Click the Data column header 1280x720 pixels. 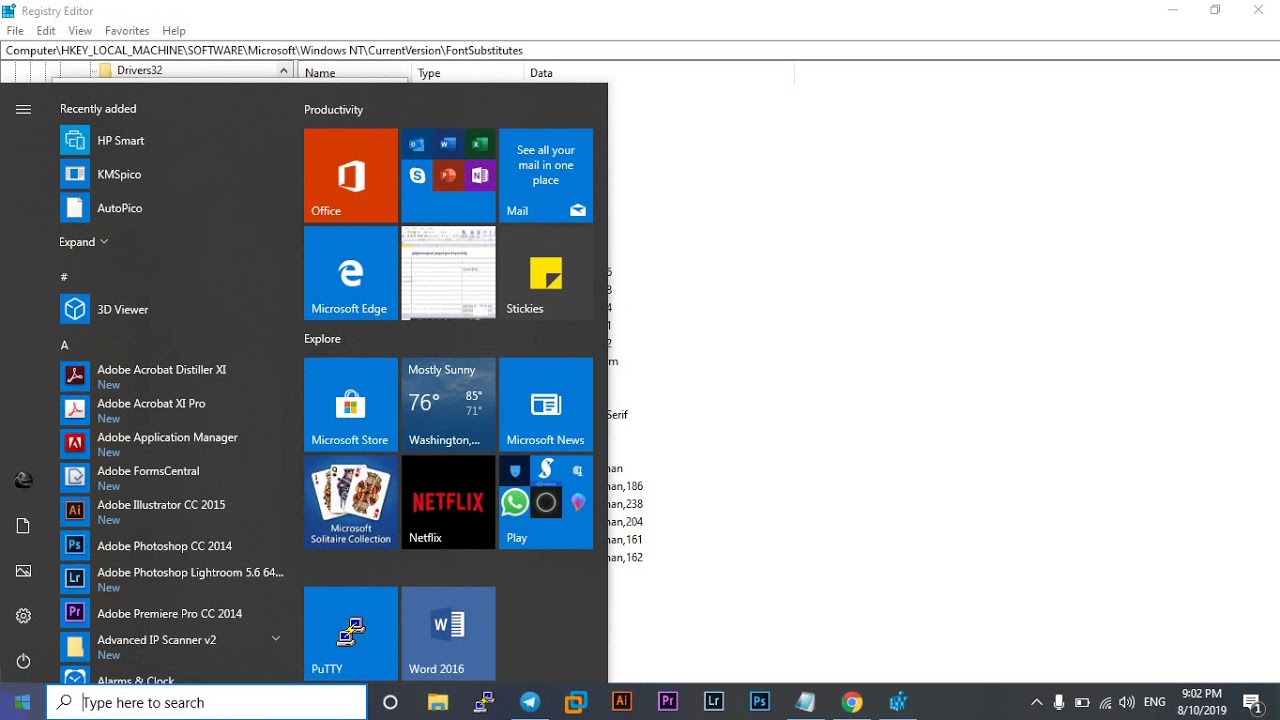pos(658,73)
